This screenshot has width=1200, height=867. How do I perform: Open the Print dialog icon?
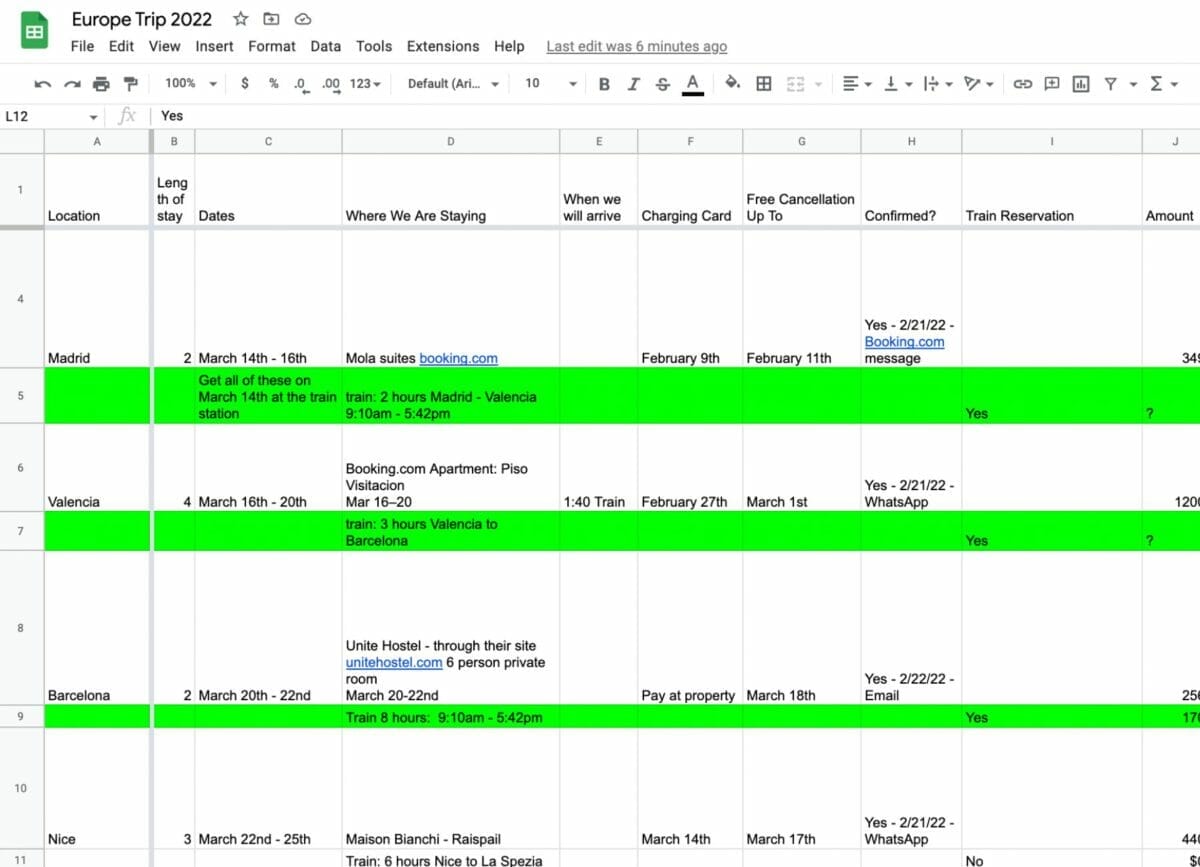pos(100,84)
